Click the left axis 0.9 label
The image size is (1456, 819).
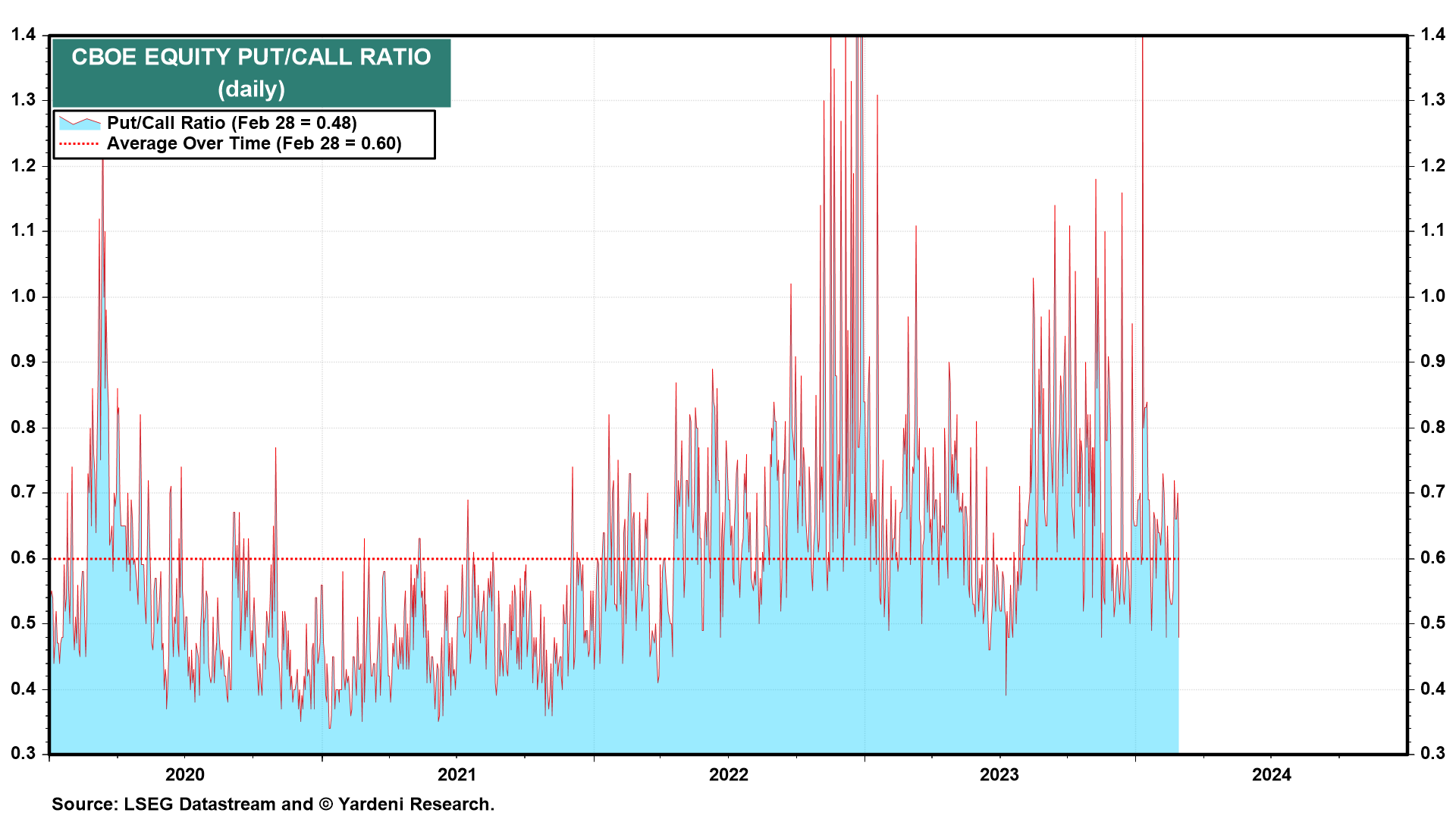tap(23, 362)
